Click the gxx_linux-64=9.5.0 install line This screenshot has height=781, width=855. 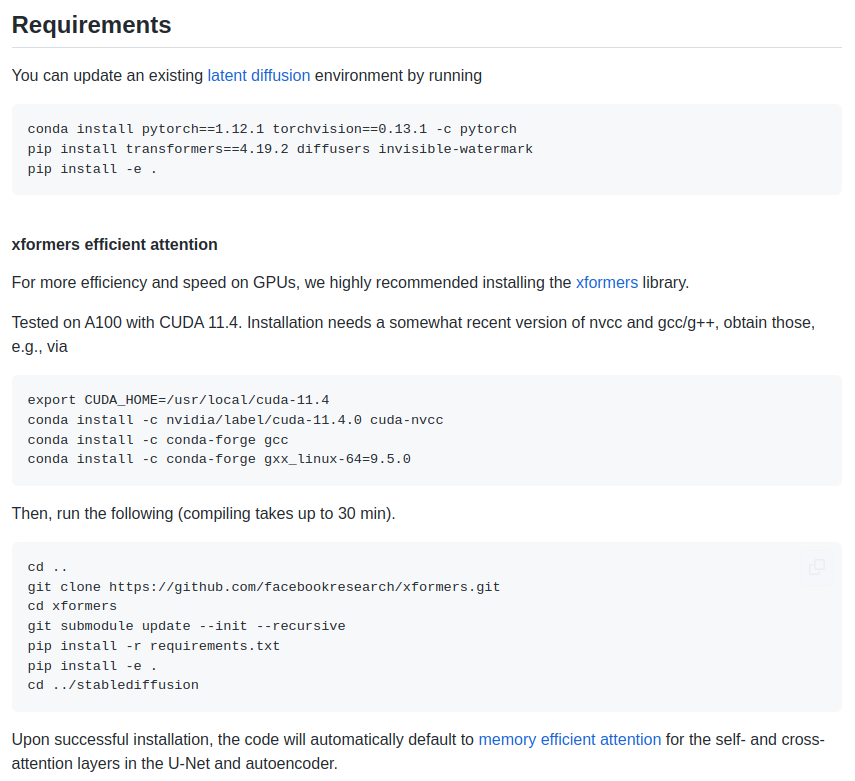[219, 459]
